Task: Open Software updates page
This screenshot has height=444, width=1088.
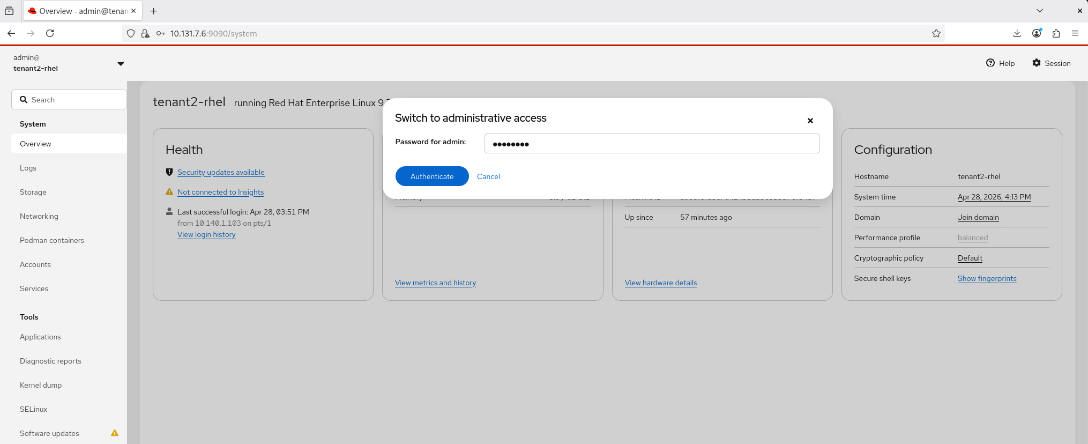Action: click(x=49, y=433)
